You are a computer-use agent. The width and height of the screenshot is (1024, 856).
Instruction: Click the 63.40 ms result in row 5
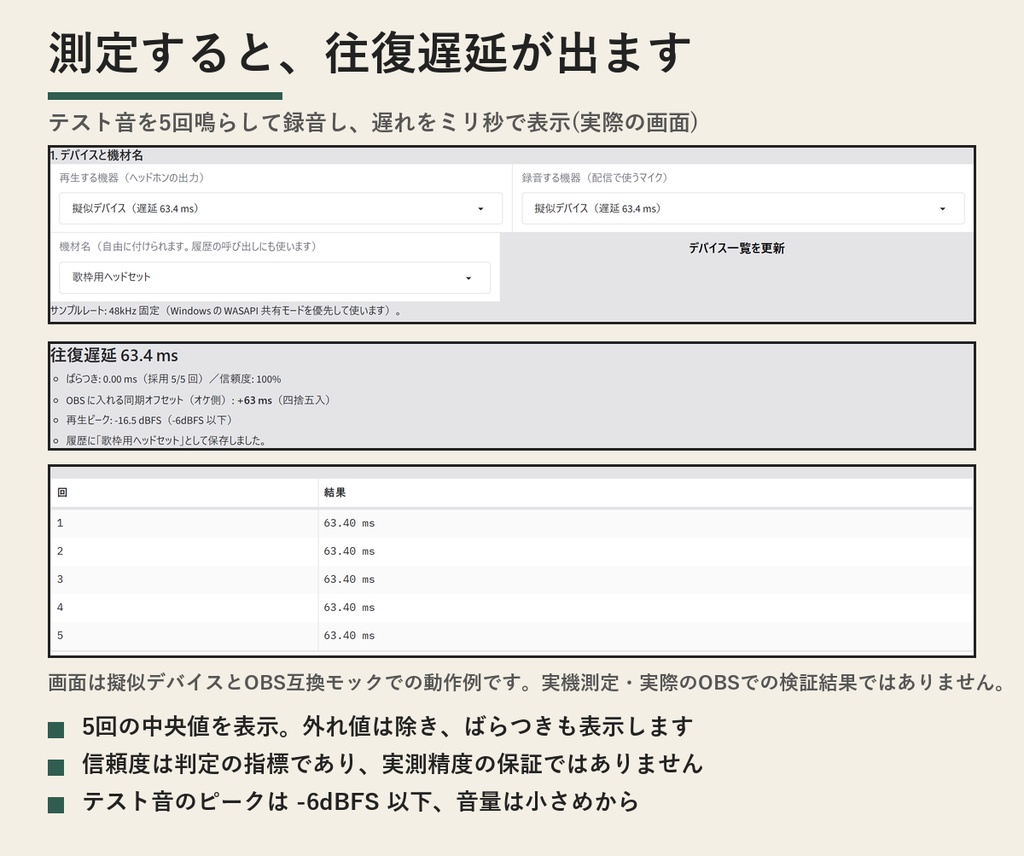pos(349,635)
